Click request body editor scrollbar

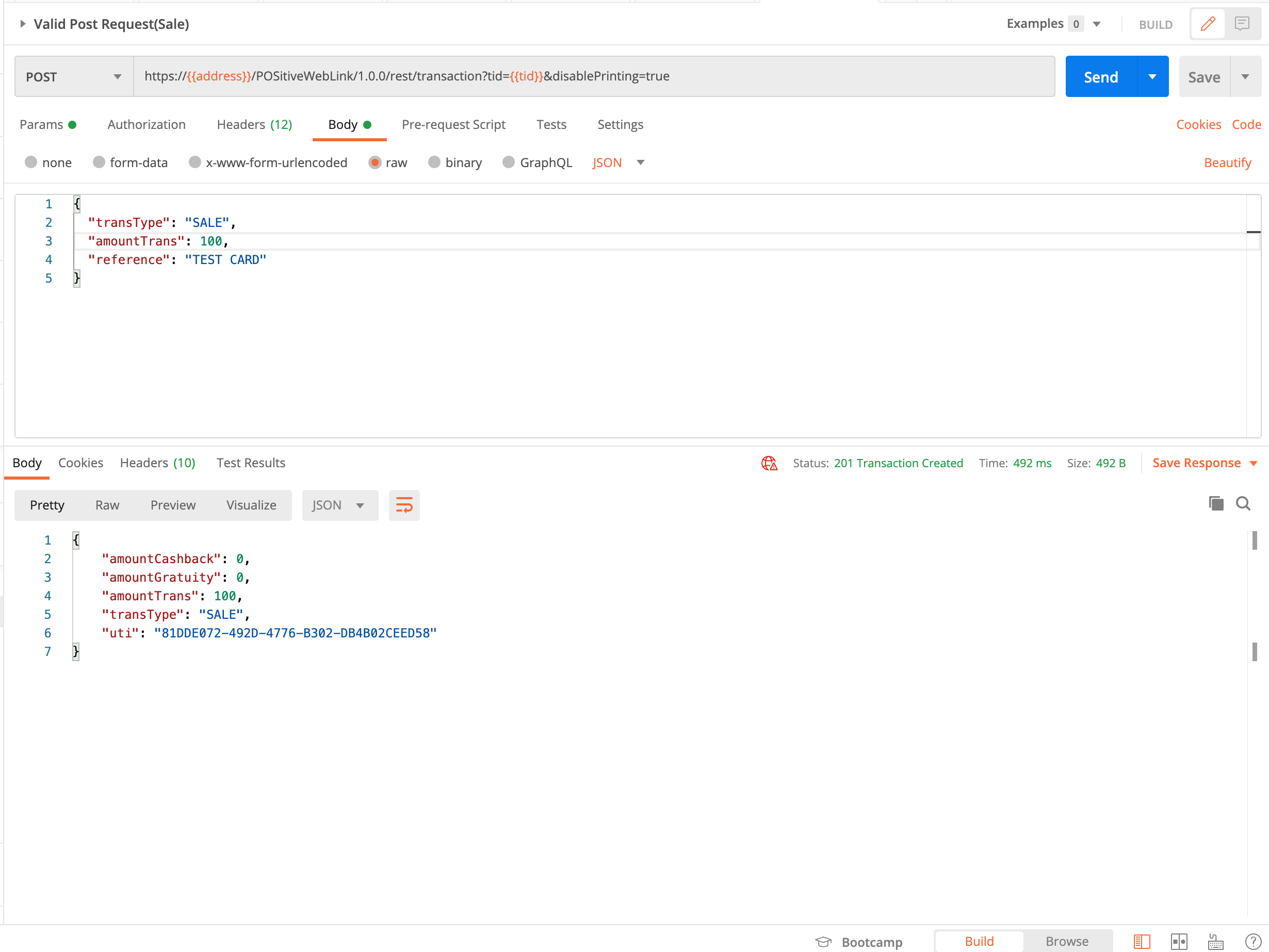click(x=1253, y=316)
